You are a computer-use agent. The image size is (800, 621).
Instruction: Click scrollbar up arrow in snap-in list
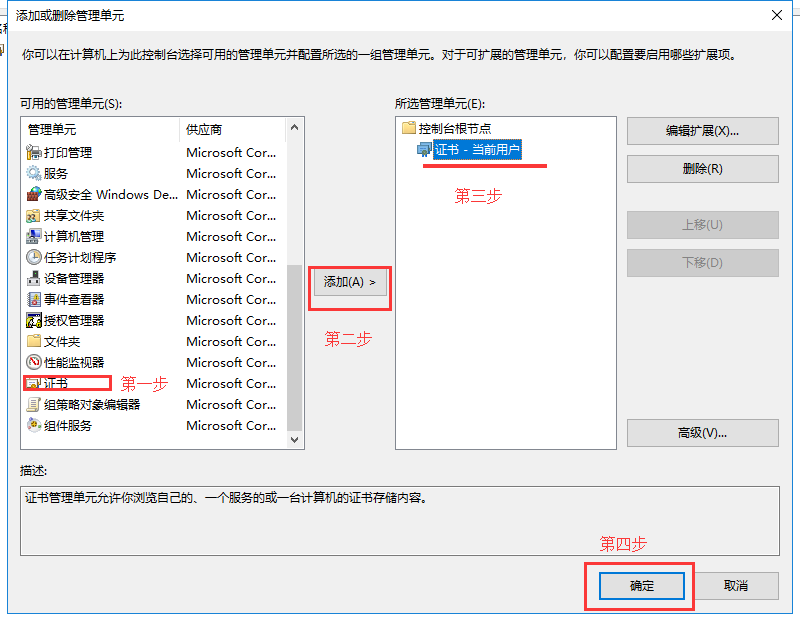pos(294,127)
